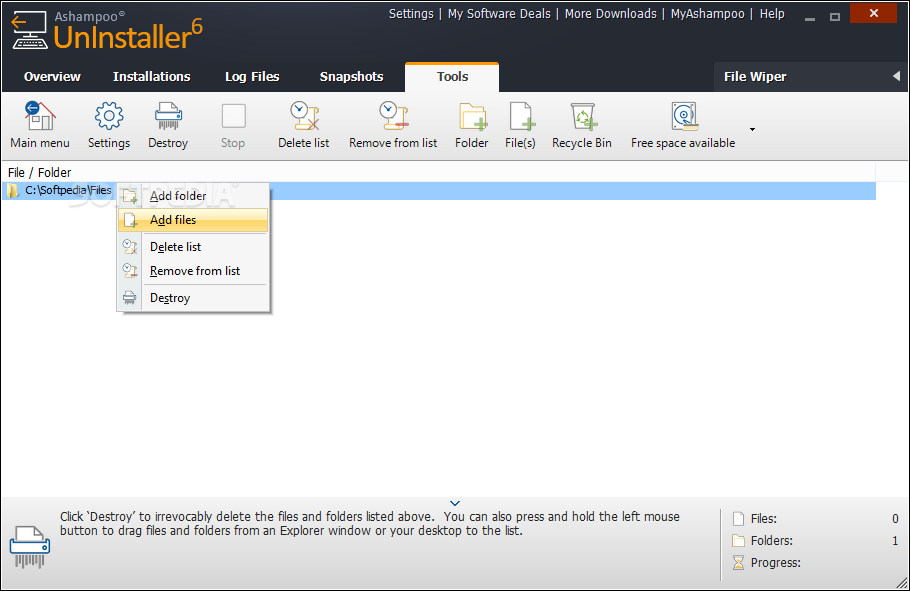Screen dimensions: 910x591
Task: Choose Remove from list in context menu
Action: pos(193,271)
